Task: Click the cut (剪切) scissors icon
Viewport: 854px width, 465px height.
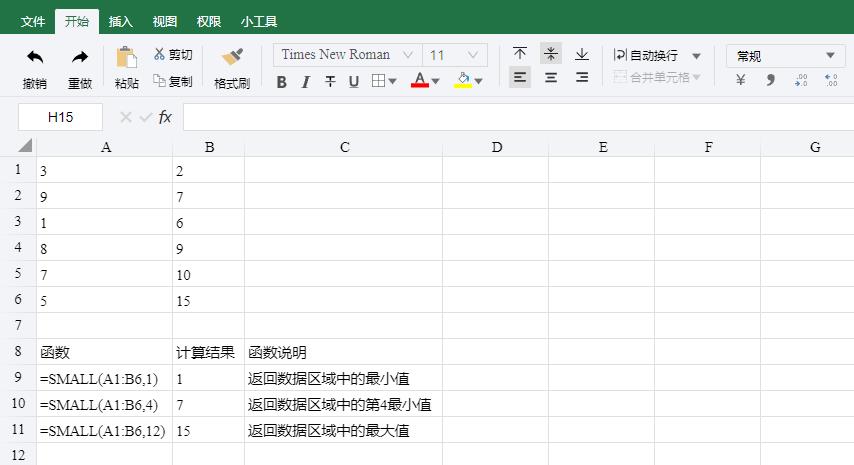Action: [x=159, y=54]
